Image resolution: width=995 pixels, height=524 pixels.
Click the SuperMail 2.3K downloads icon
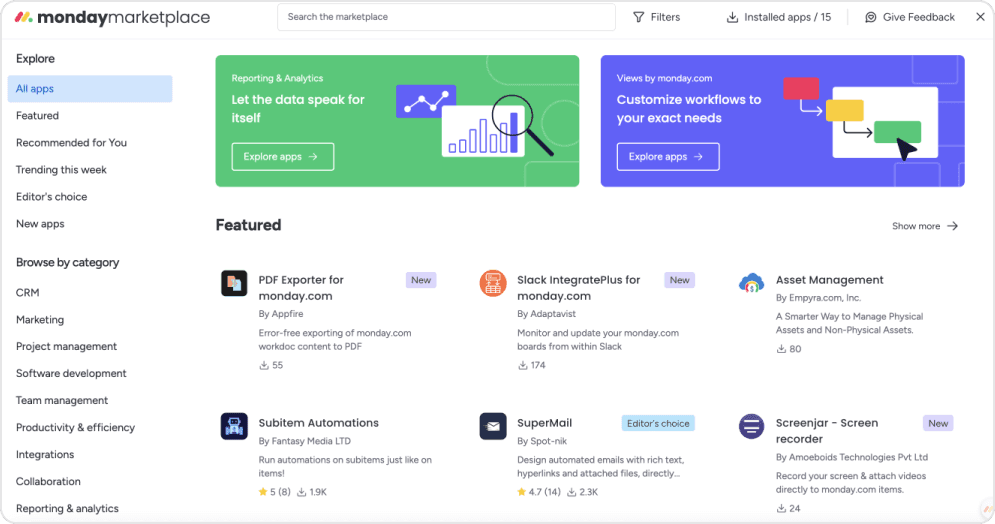[571, 492]
